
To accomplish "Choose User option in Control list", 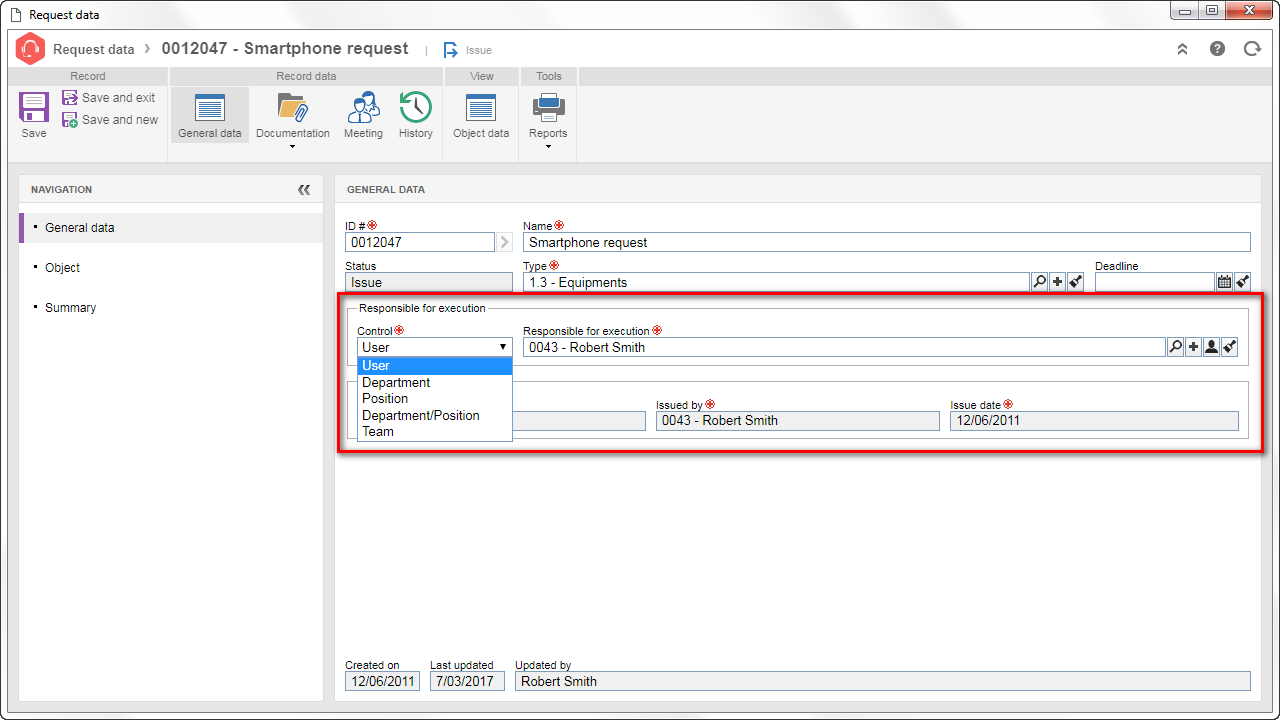I will [x=435, y=365].
